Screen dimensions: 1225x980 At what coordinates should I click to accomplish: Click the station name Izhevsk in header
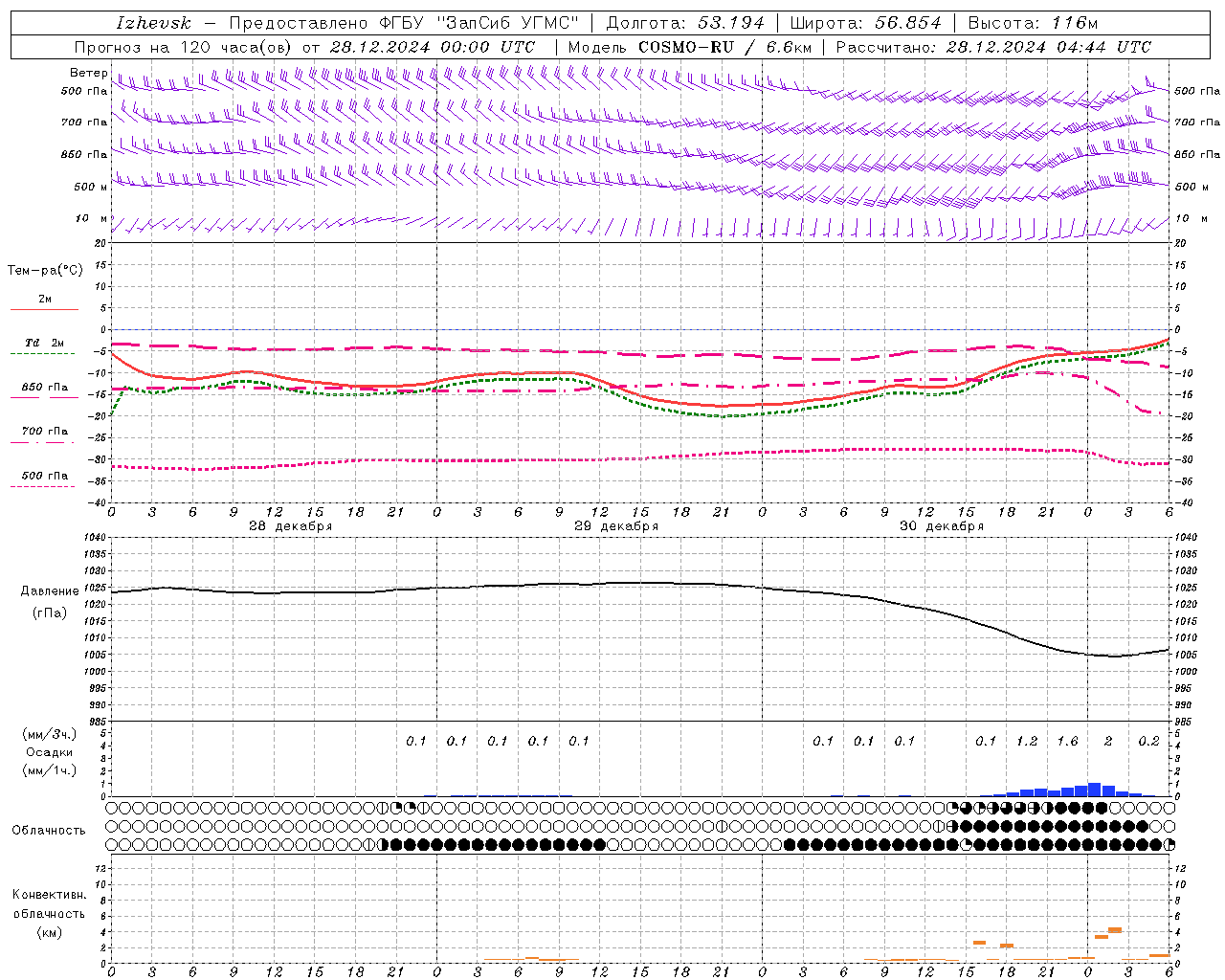click(x=153, y=23)
